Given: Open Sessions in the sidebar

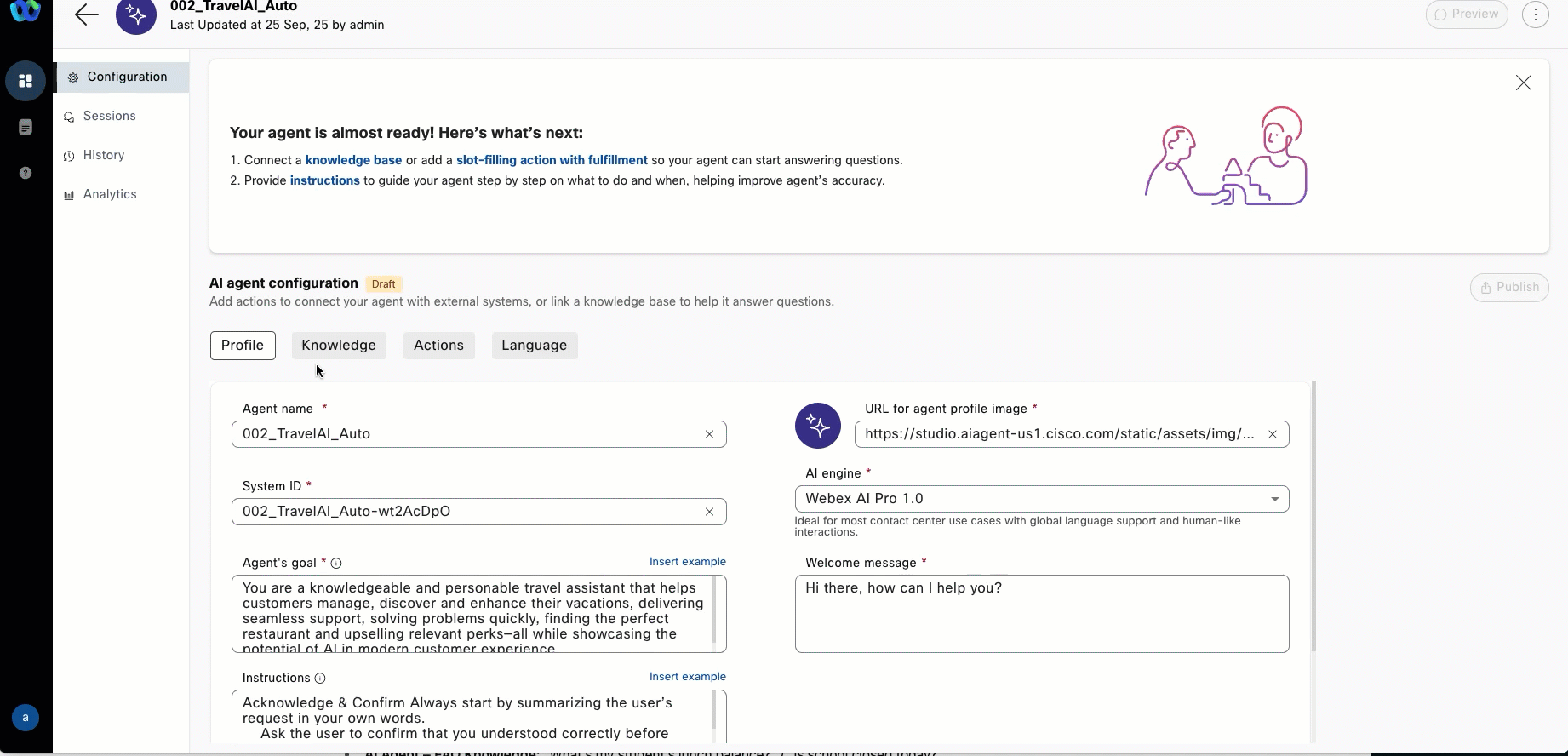Looking at the screenshot, I should coord(109,116).
